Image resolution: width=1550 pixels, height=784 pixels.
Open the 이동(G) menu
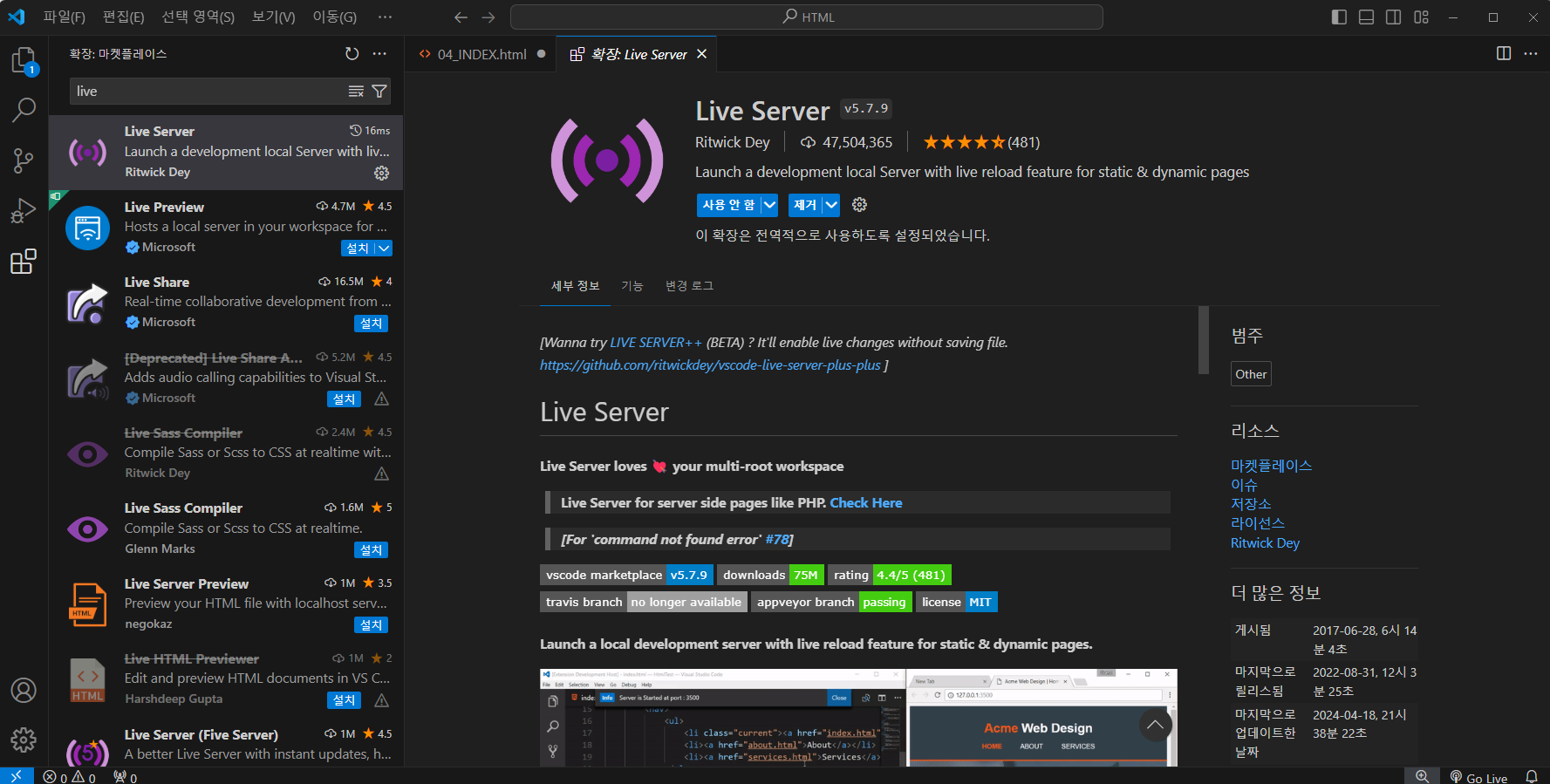tap(335, 17)
